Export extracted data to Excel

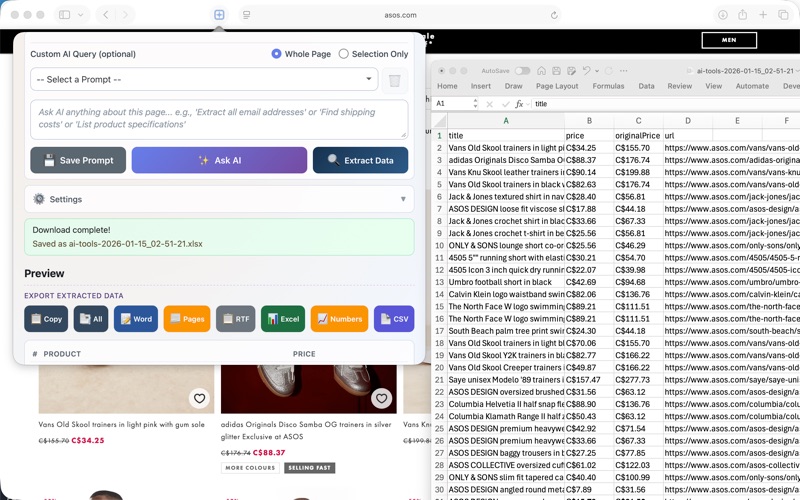[283, 319]
